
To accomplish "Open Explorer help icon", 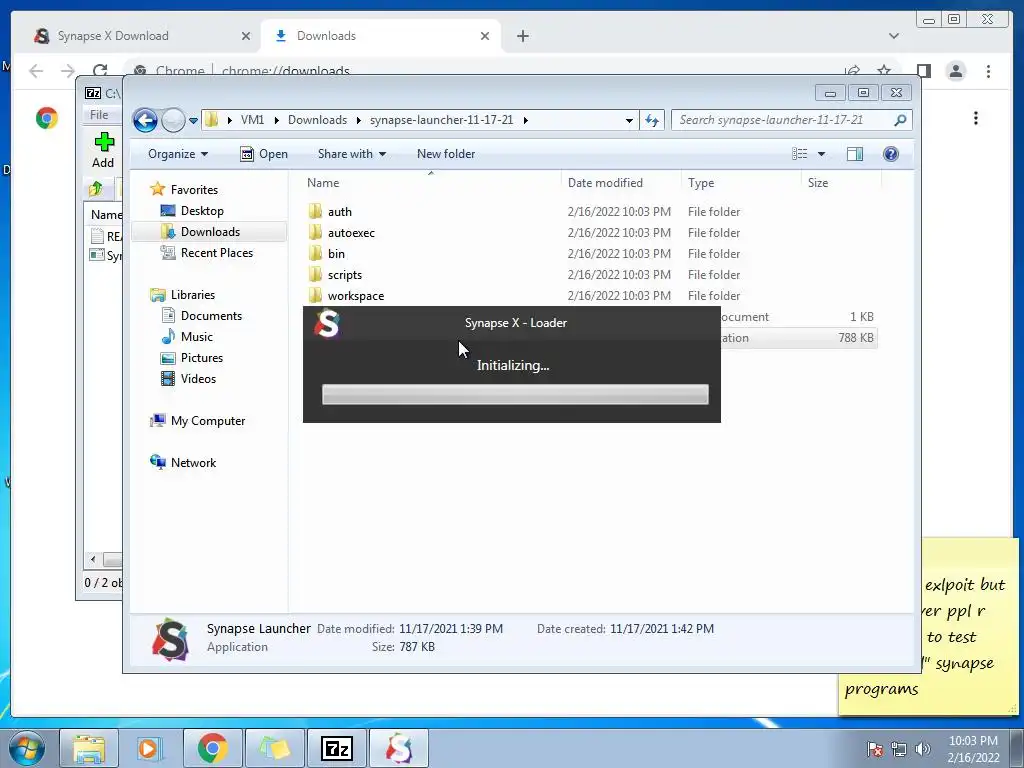I will [891, 154].
